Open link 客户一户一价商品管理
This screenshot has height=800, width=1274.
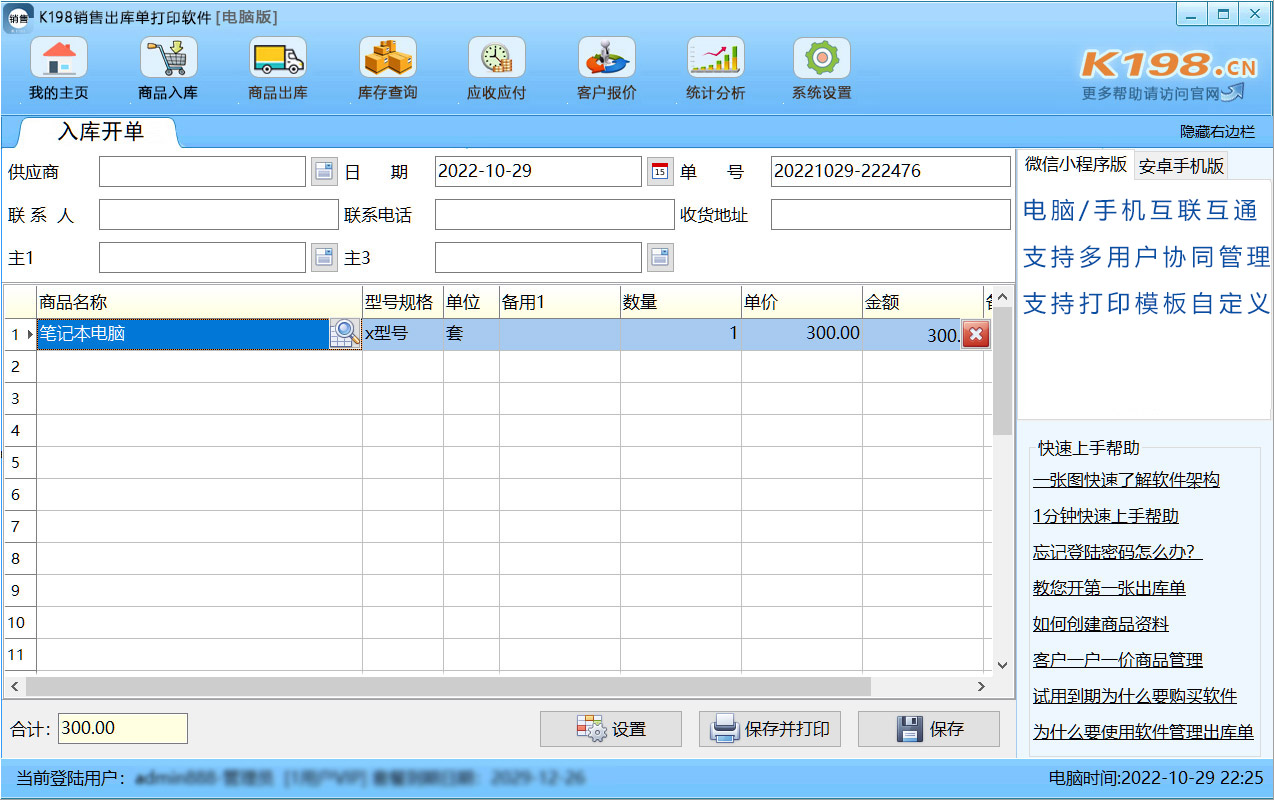(1118, 660)
